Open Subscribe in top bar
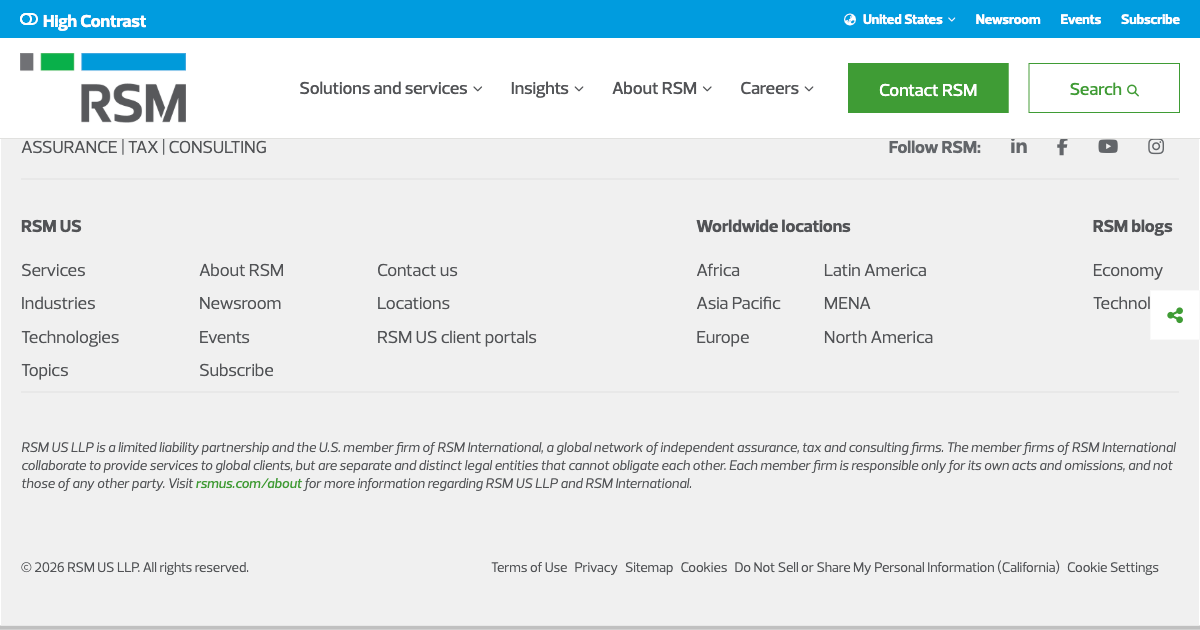Screen dimensions: 1200x630 [1150, 19]
